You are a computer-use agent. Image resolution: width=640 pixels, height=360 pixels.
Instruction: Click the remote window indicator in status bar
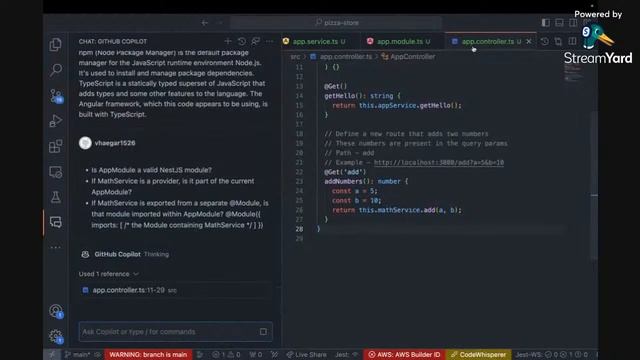click(52, 355)
